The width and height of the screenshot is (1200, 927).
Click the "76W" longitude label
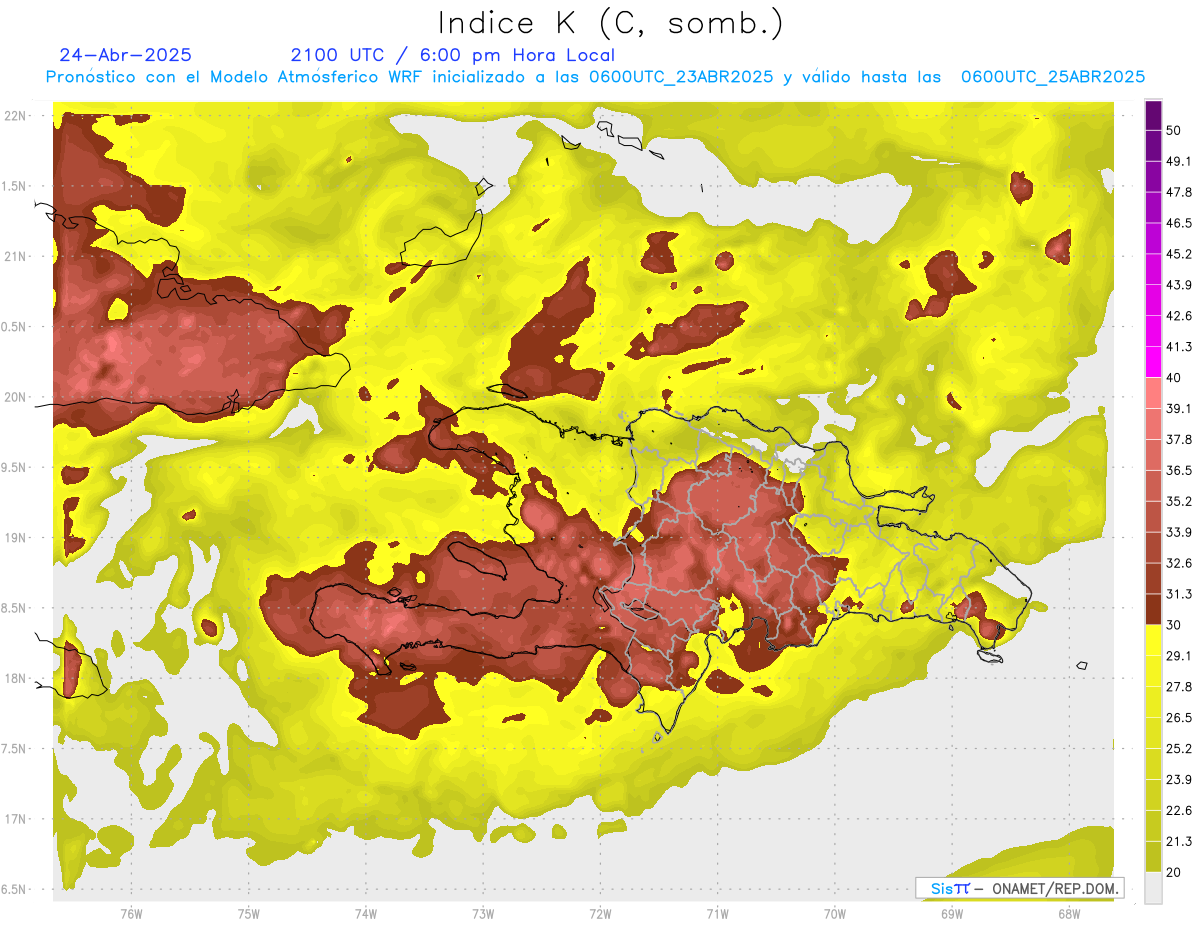coord(131,914)
